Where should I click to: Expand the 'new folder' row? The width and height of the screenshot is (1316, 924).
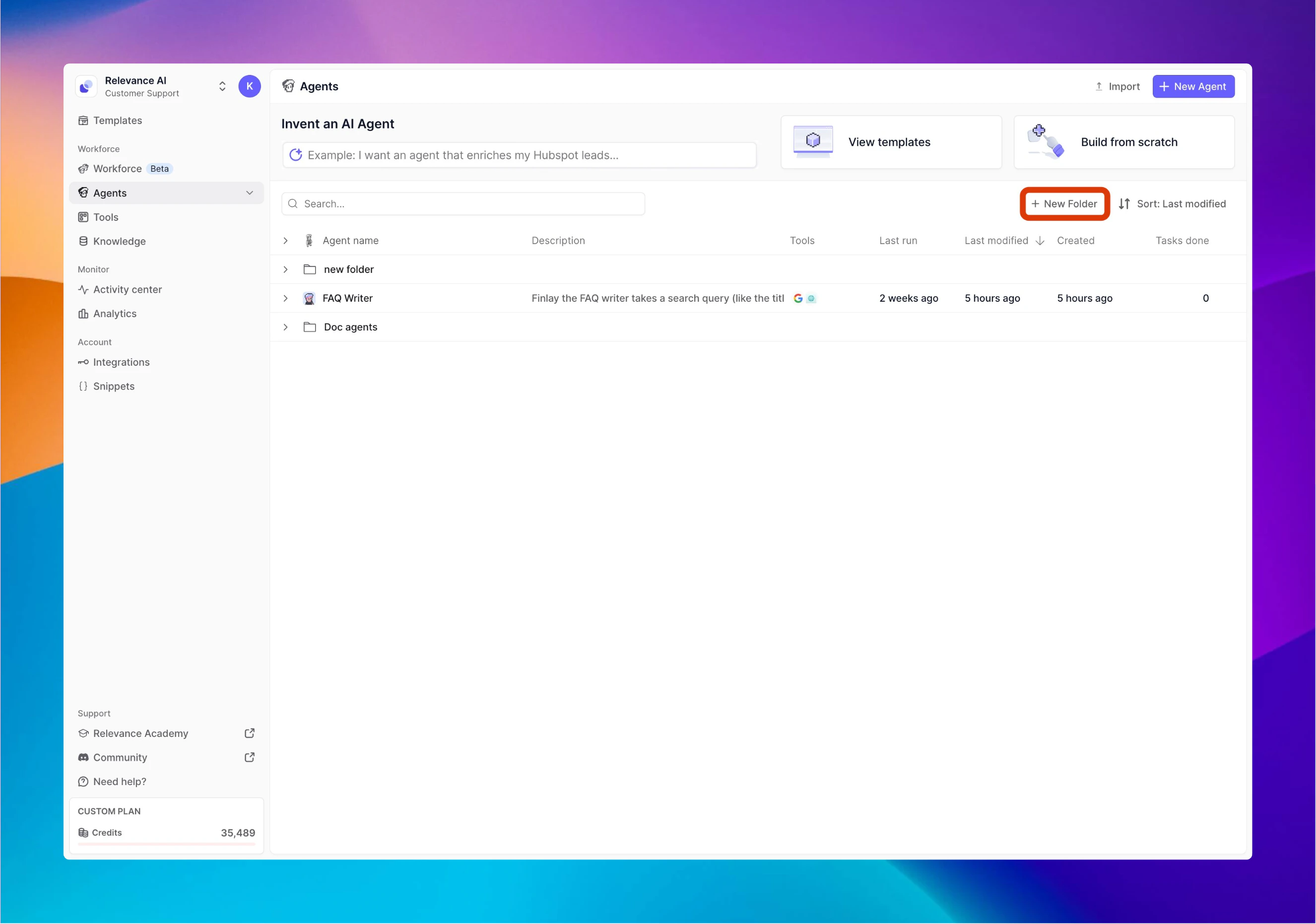(x=285, y=269)
